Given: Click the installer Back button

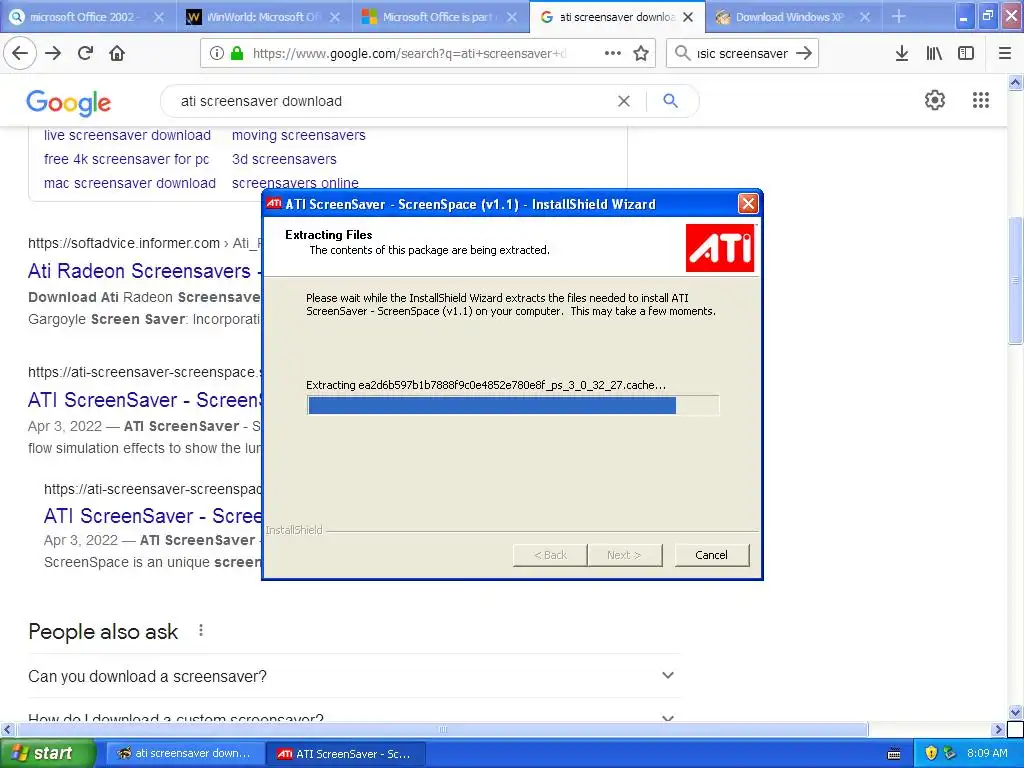Looking at the screenshot, I should point(550,554).
